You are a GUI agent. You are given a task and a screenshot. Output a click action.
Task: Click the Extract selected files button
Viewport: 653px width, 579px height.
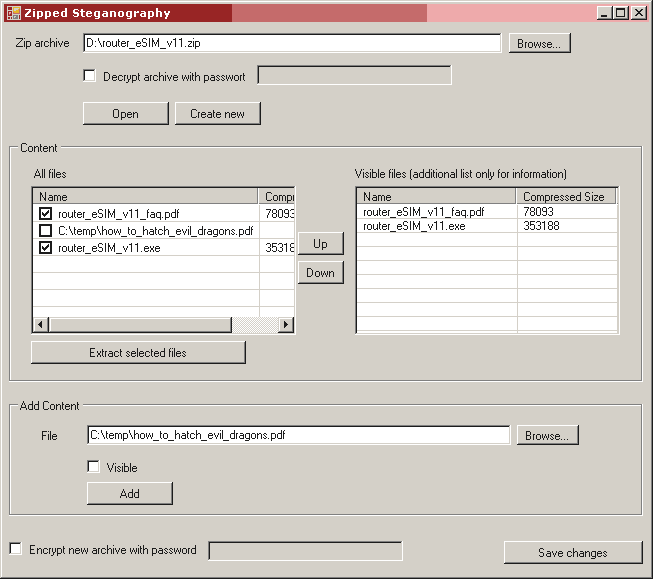tap(138, 353)
